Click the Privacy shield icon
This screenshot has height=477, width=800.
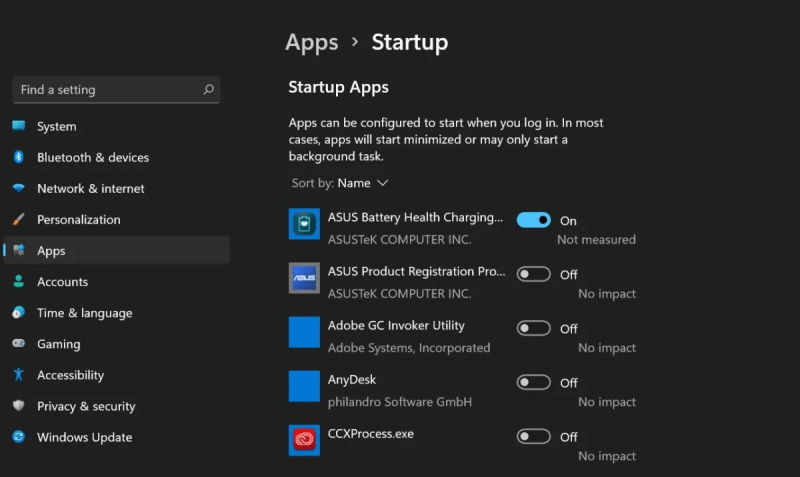(19, 406)
